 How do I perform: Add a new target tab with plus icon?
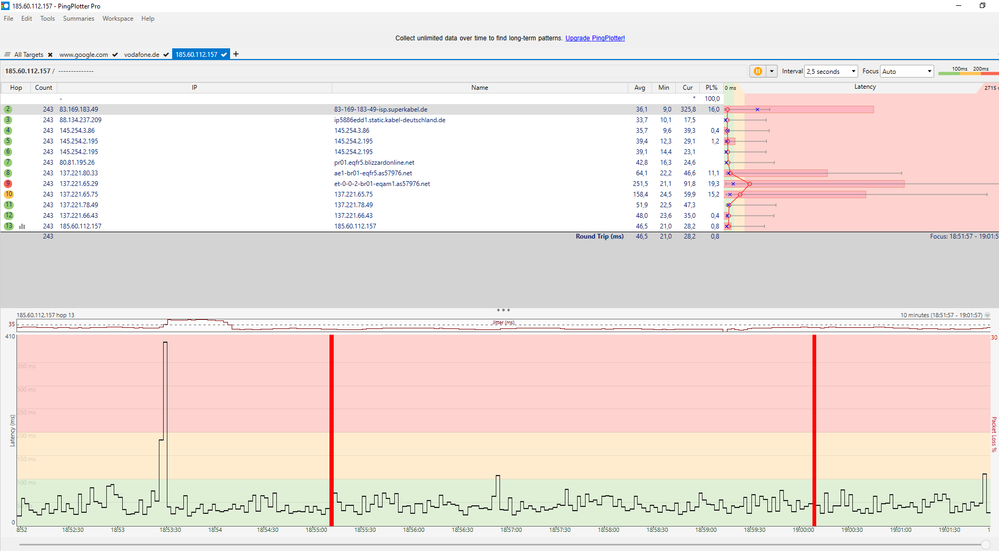(x=236, y=54)
